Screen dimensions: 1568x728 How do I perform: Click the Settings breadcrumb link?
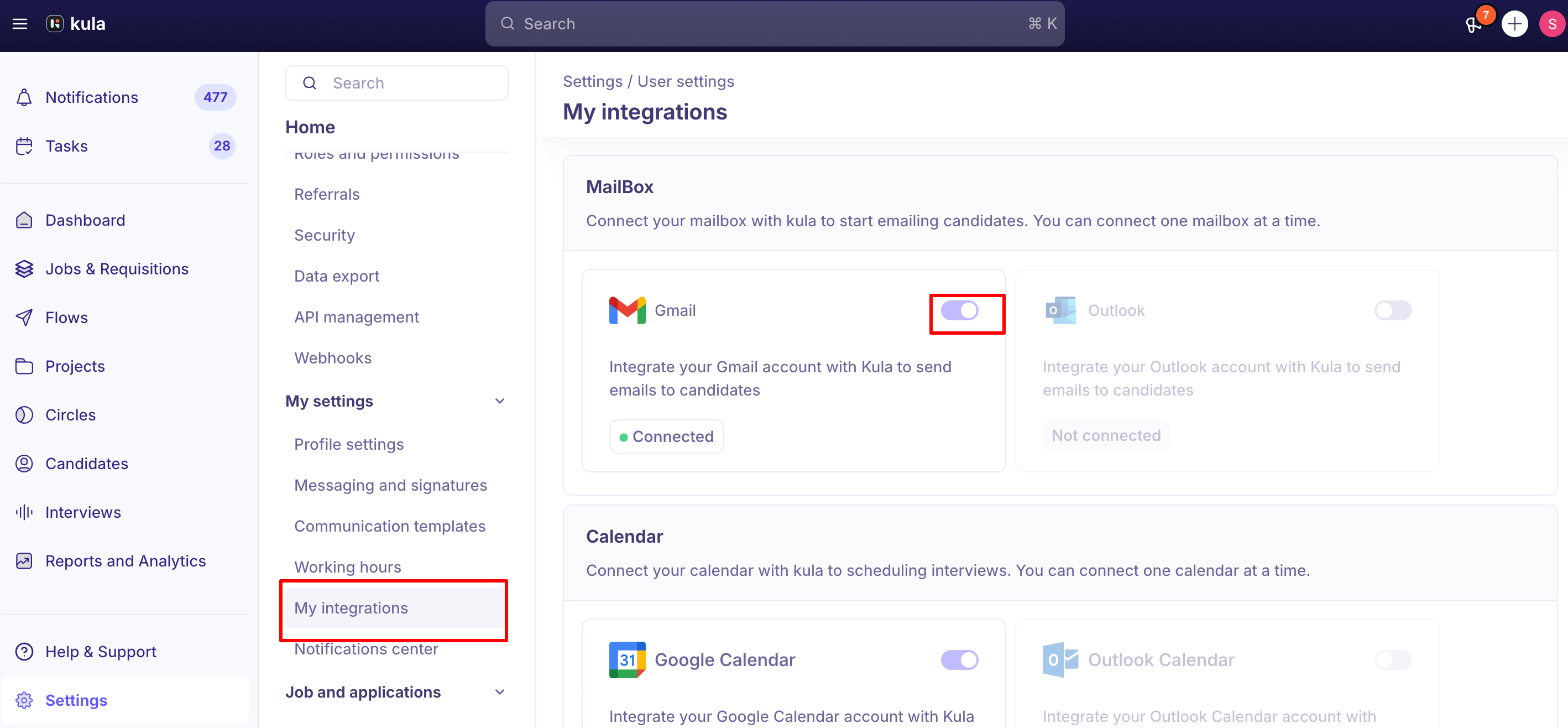click(x=592, y=81)
